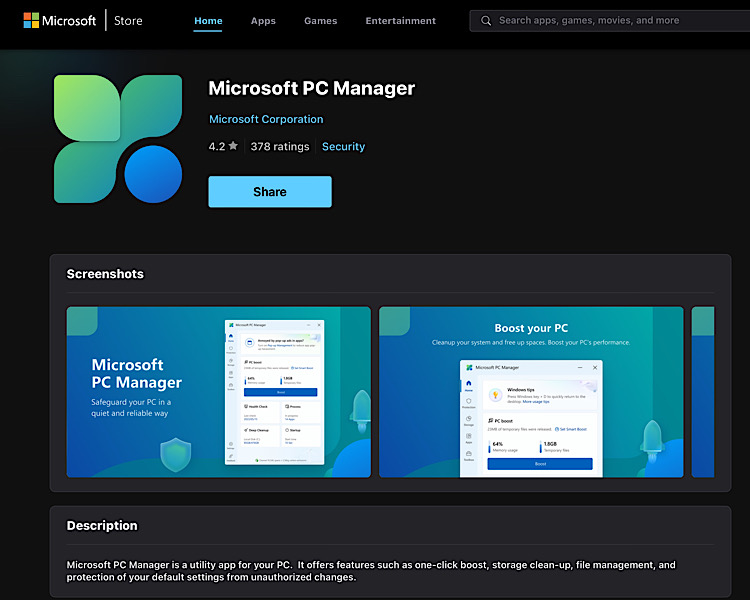The height and width of the screenshot is (600, 750).
Task: Open the Games tab
Action: (320, 21)
